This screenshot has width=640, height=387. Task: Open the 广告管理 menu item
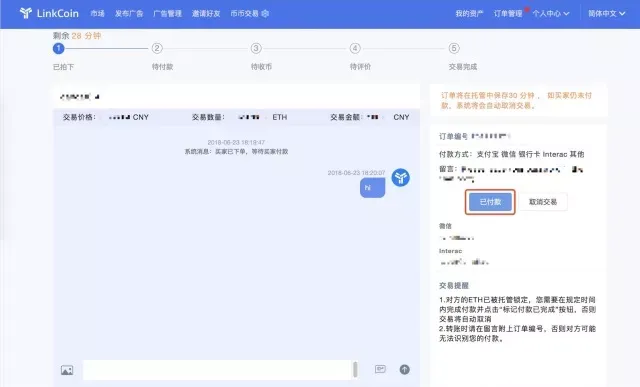167,13
